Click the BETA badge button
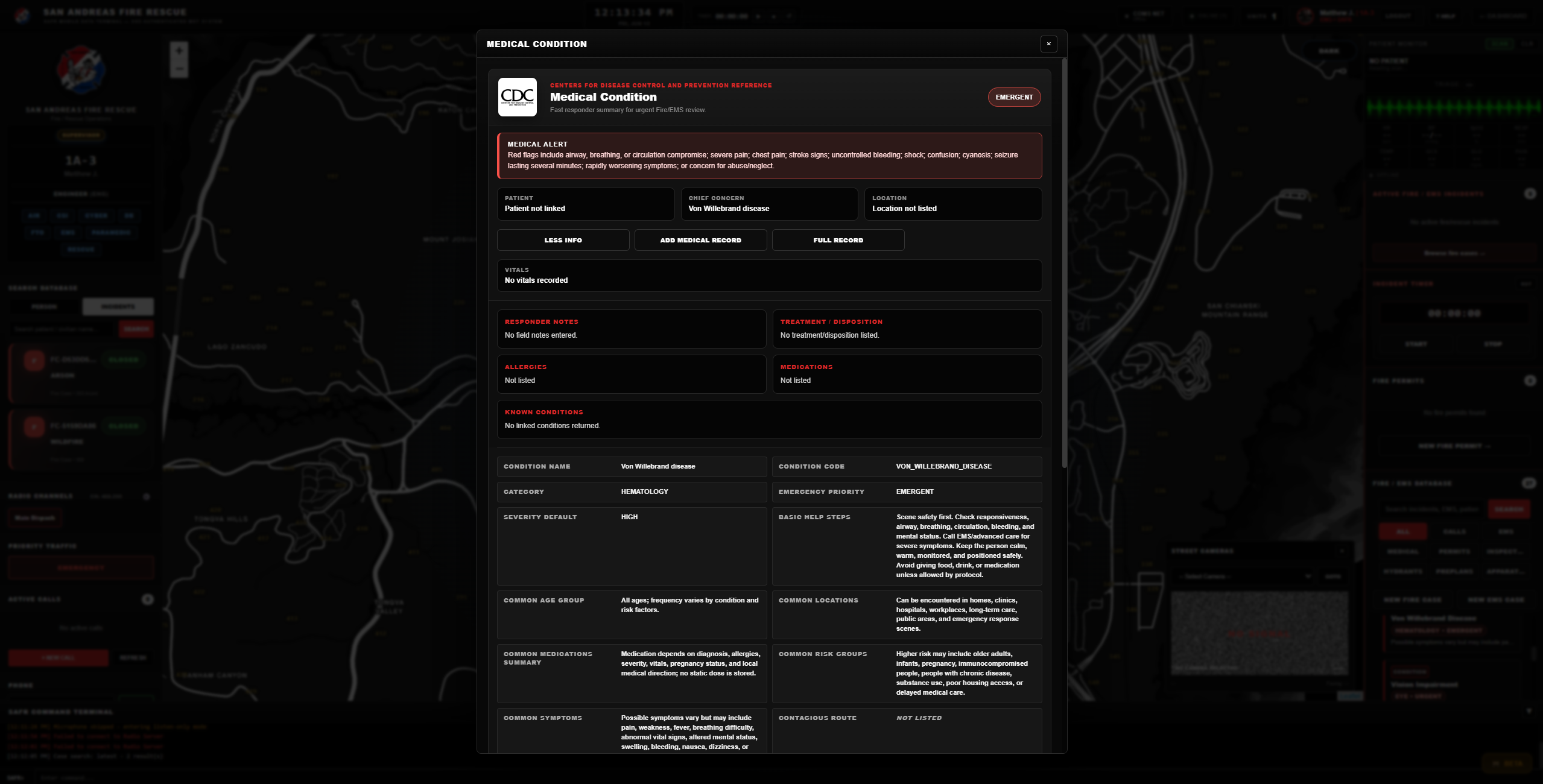The height and width of the screenshot is (784, 1543). [1508, 763]
